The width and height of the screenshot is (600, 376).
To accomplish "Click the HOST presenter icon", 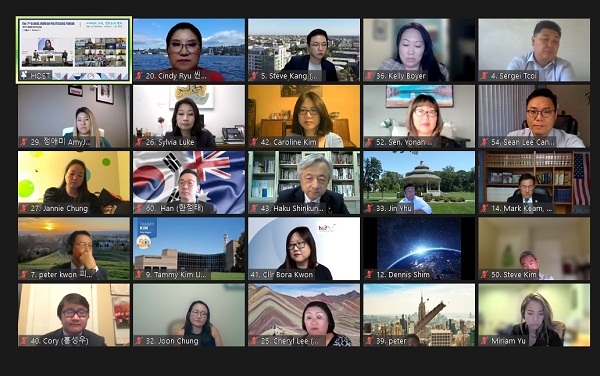I will point(24,75).
